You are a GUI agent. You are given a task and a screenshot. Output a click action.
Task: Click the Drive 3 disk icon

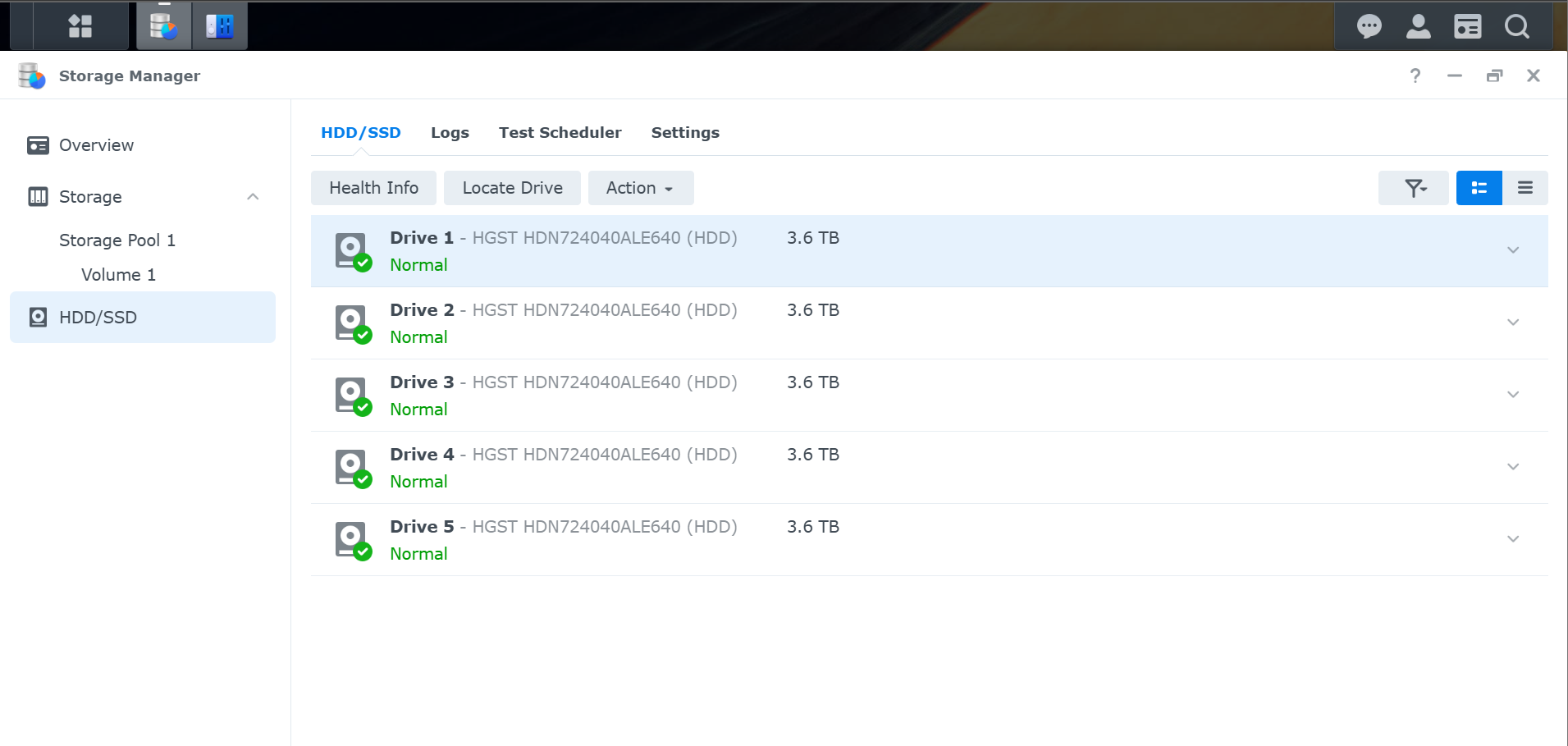coord(353,396)
